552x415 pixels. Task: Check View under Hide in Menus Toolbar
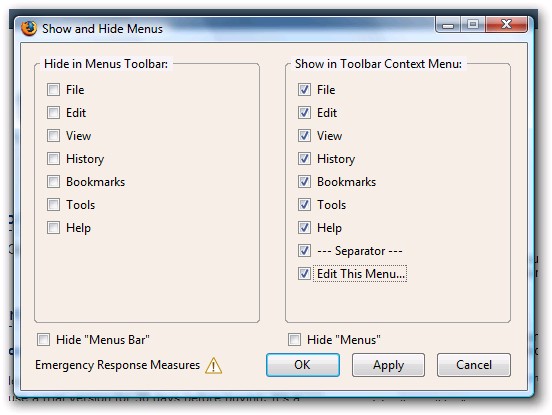pyautogui.click(x=54, y=136)
